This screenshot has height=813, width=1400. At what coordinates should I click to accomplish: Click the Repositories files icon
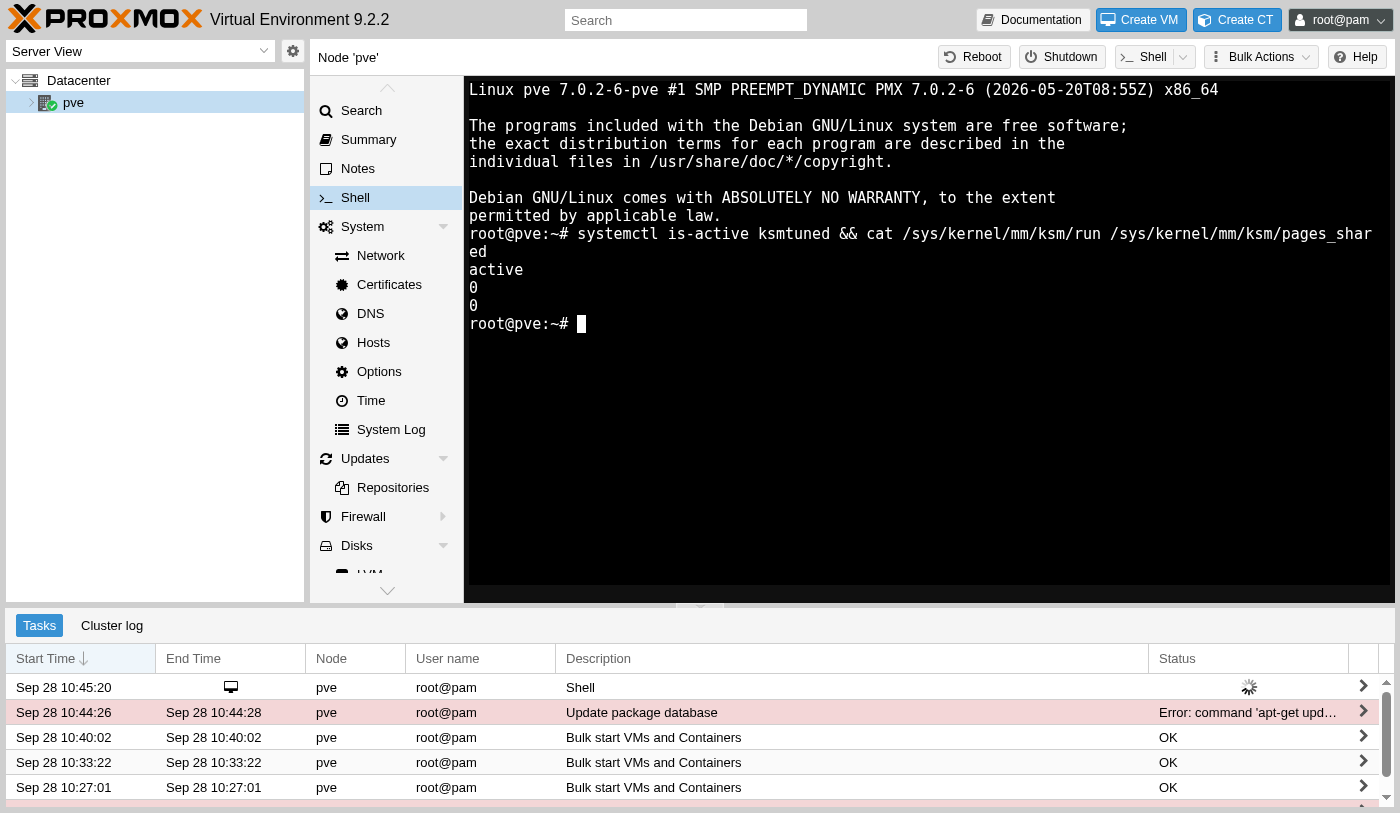[342, 488]
